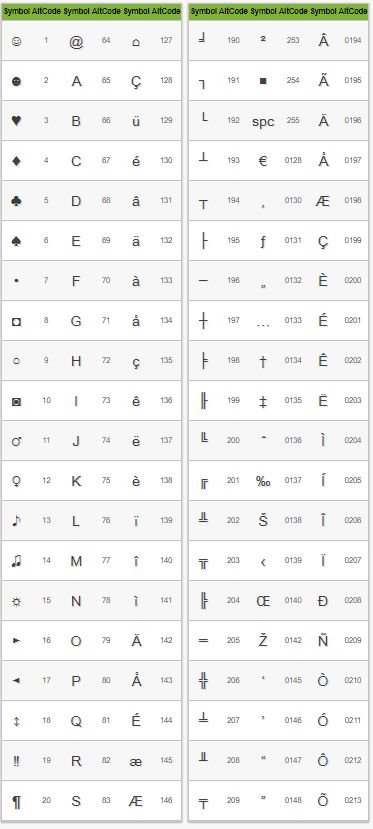Select the double exclamation symbol, code 19
373x829 pixels.
pos(16,760)
